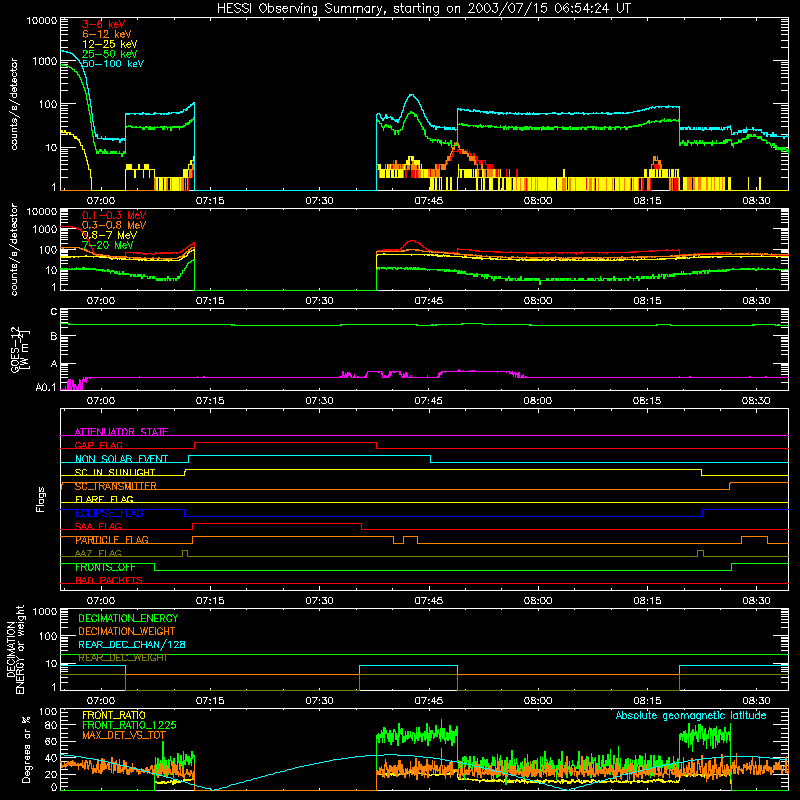The width and height of the screenshot is (800, 800).
Task: Click the NON_SOLAR_EVENT flag label
Action: point(121,459)
